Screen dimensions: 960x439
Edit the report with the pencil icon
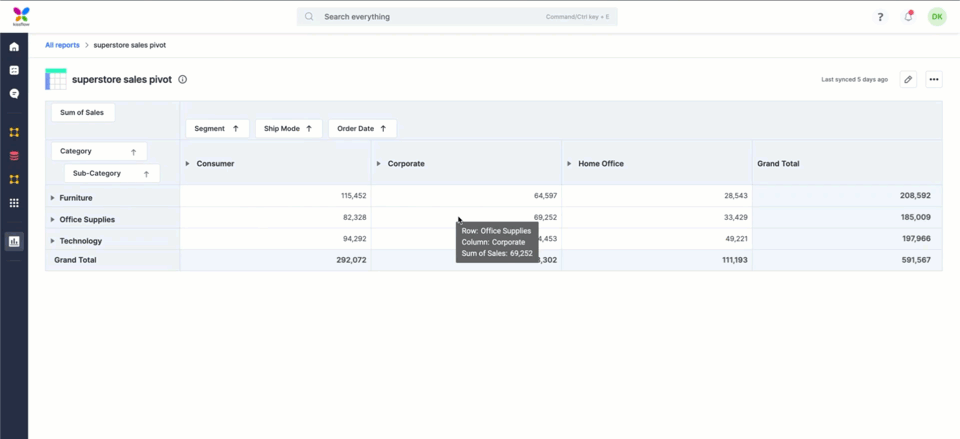[908, 79]
